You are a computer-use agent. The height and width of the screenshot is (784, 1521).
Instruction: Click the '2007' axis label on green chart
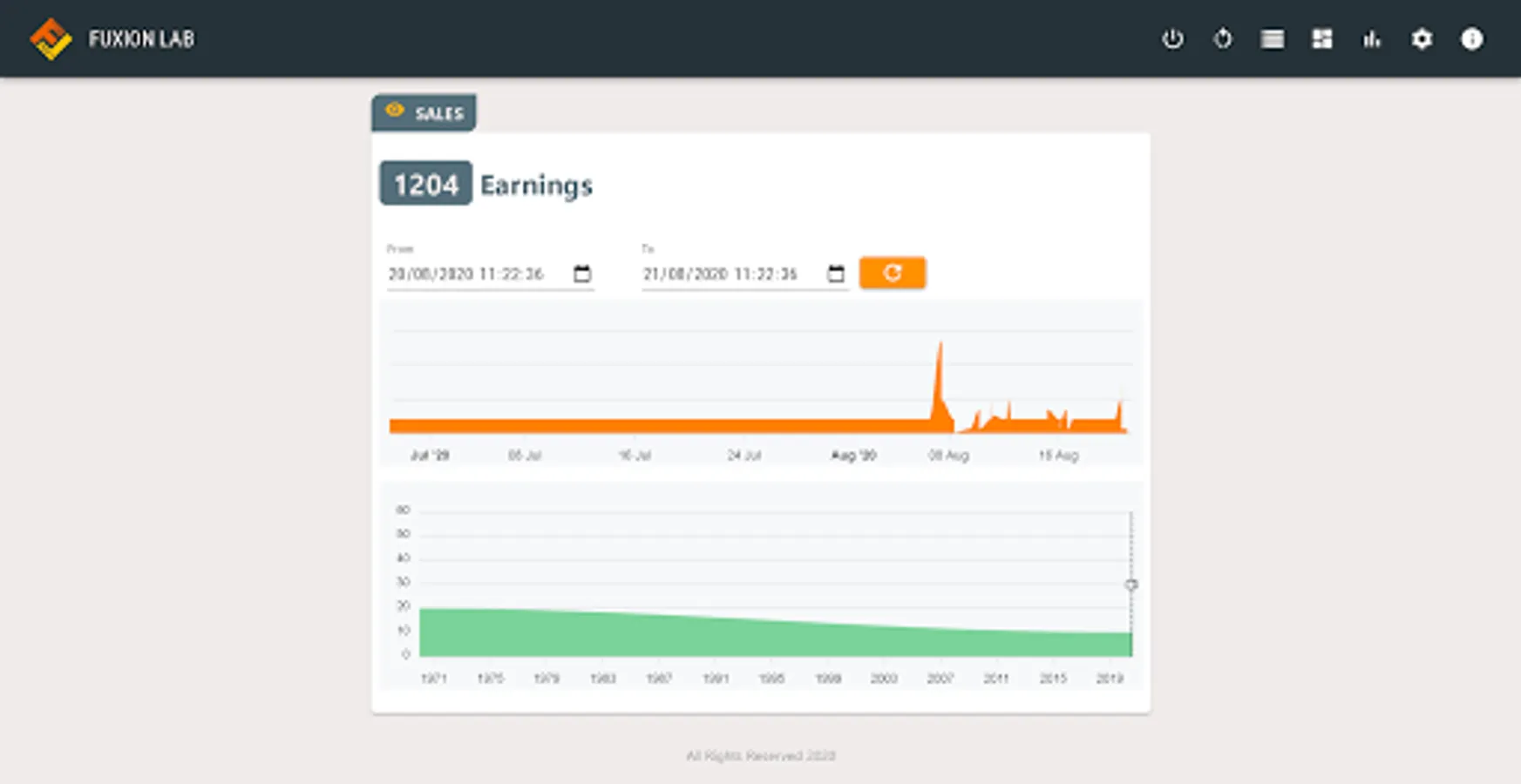[940, 678]
